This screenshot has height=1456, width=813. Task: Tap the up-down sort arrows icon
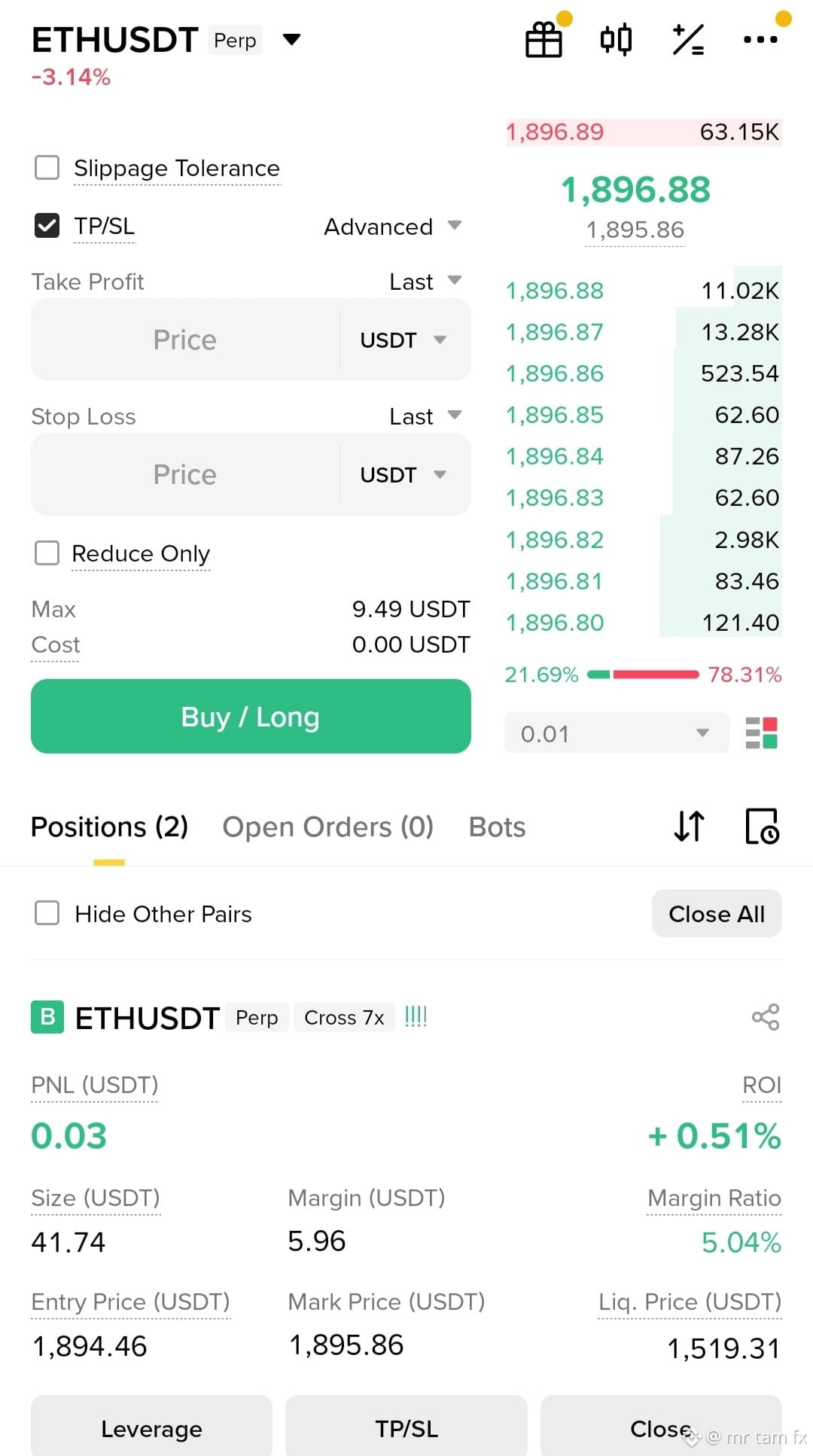pos(689,827)
